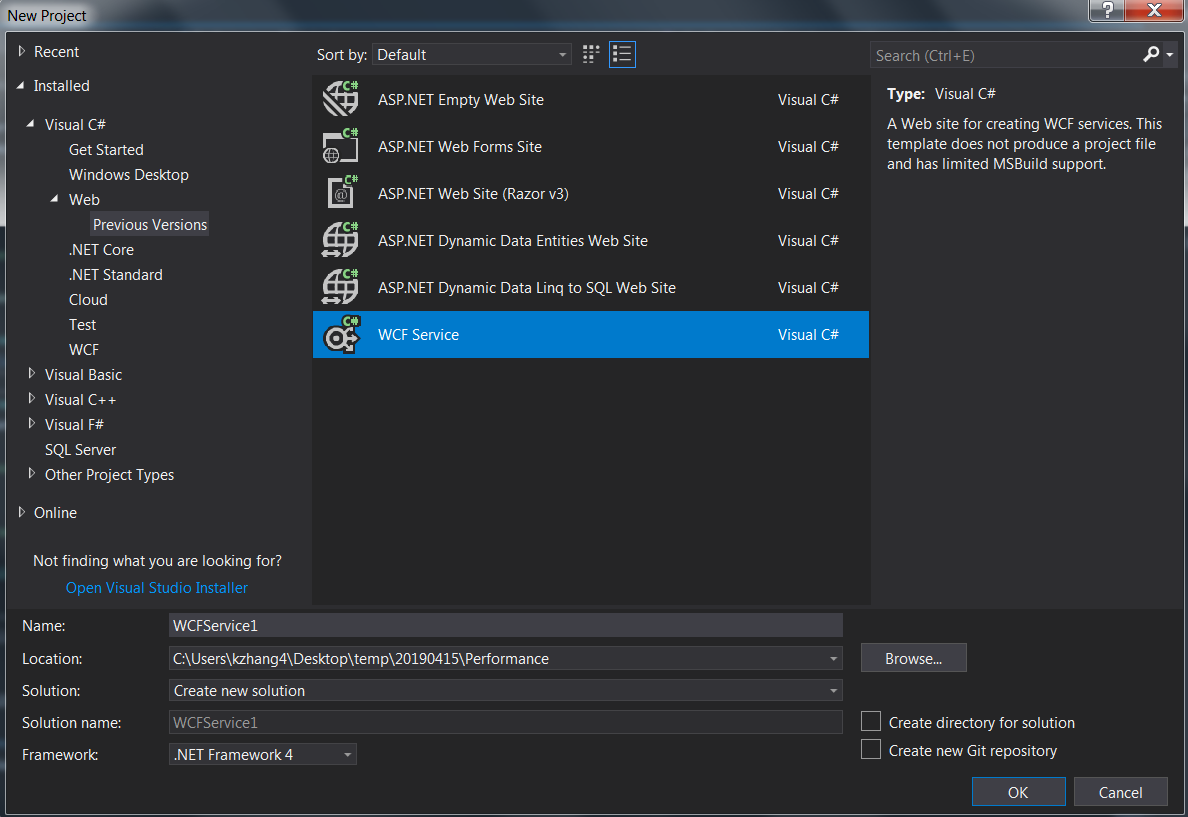Select Previous Versions under Web
This screenshot has width=1188, height=817.
[x=150, y=225]
